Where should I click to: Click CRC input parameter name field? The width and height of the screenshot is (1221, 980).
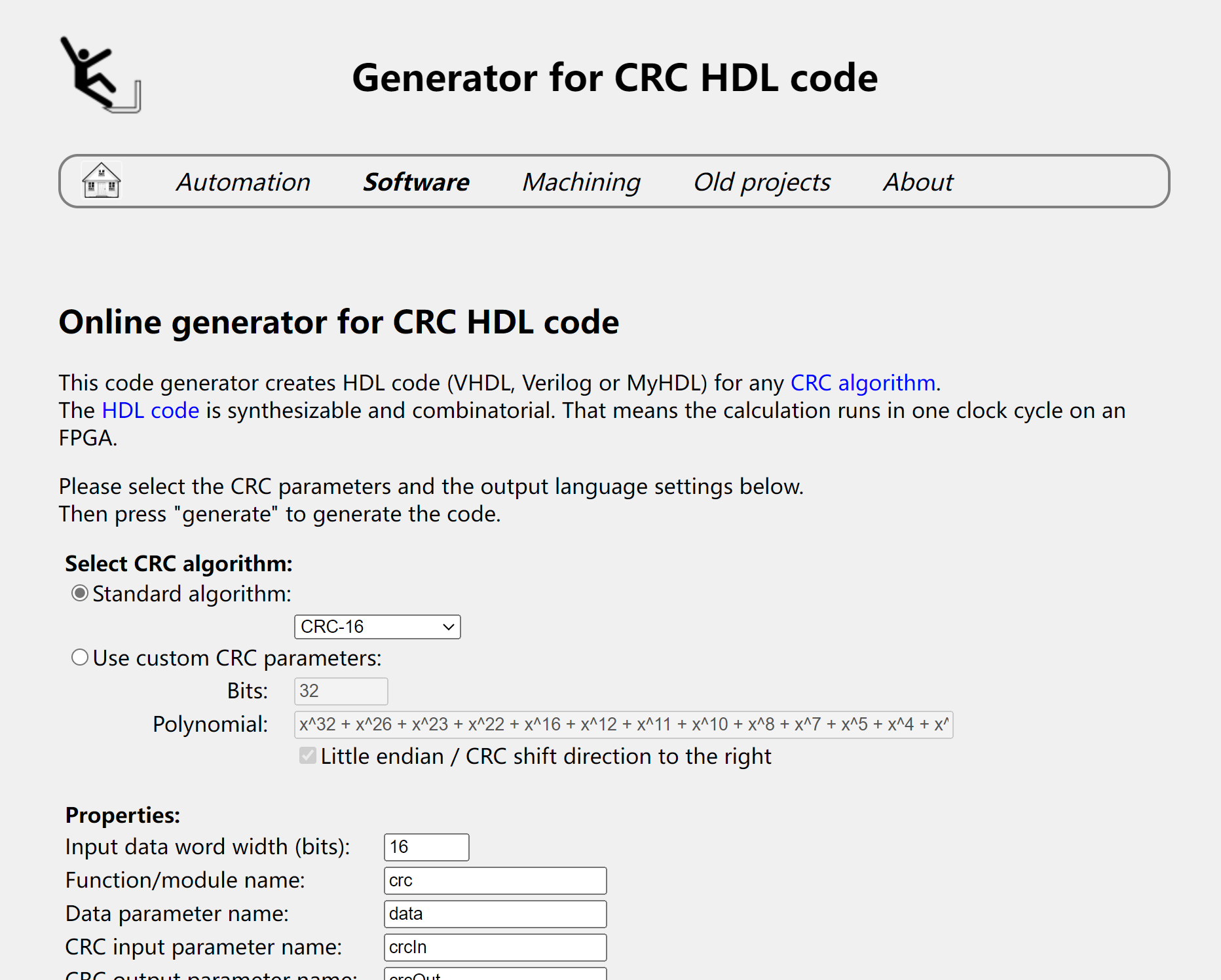(x=495, y=947)
